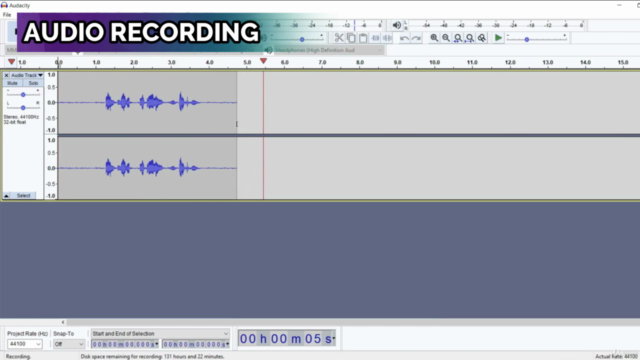This screenshot has width=640, height=360.
Task: Click the playback meter speaker icon
Action: (x=396, y=25)
